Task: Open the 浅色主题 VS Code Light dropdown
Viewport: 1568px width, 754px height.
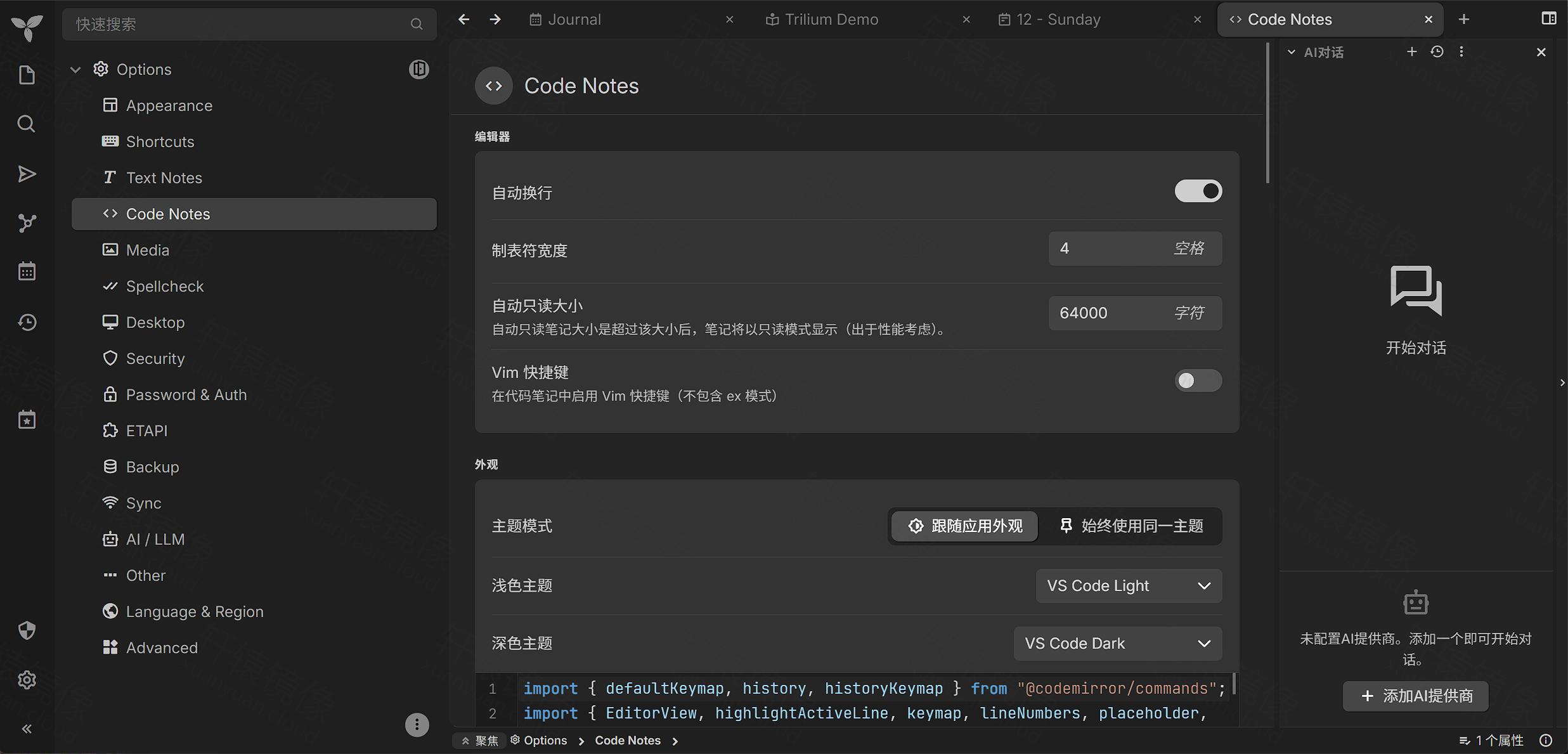Action: point(1129,586)
